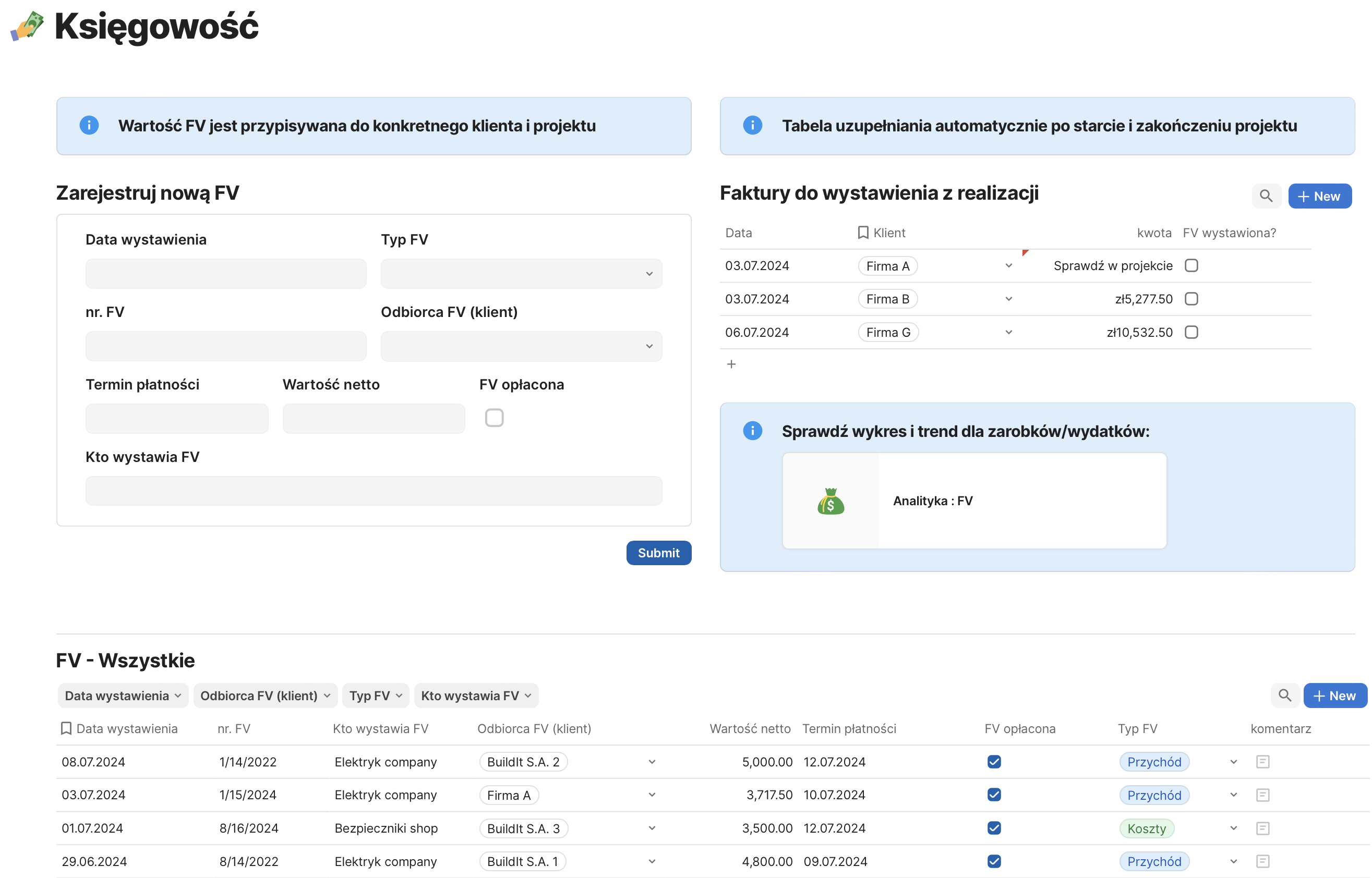
Task: Click New button in Faktury do wystawienia
Action: [1319, 196]
